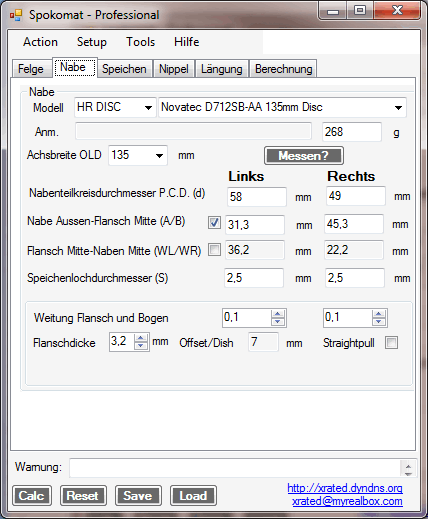Click the Rechts column heading
The image size is (428, 519).
click(351, 176)
